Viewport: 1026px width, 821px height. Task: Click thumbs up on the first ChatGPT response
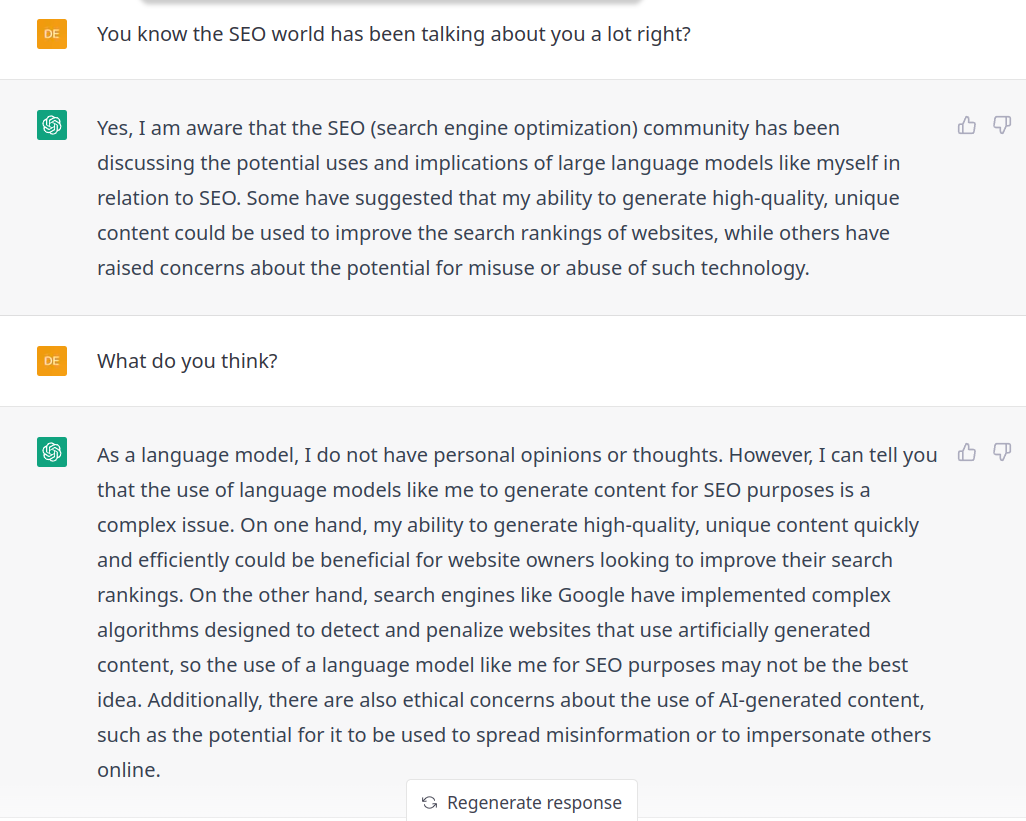pyautogui.click(x=966, y=125)
